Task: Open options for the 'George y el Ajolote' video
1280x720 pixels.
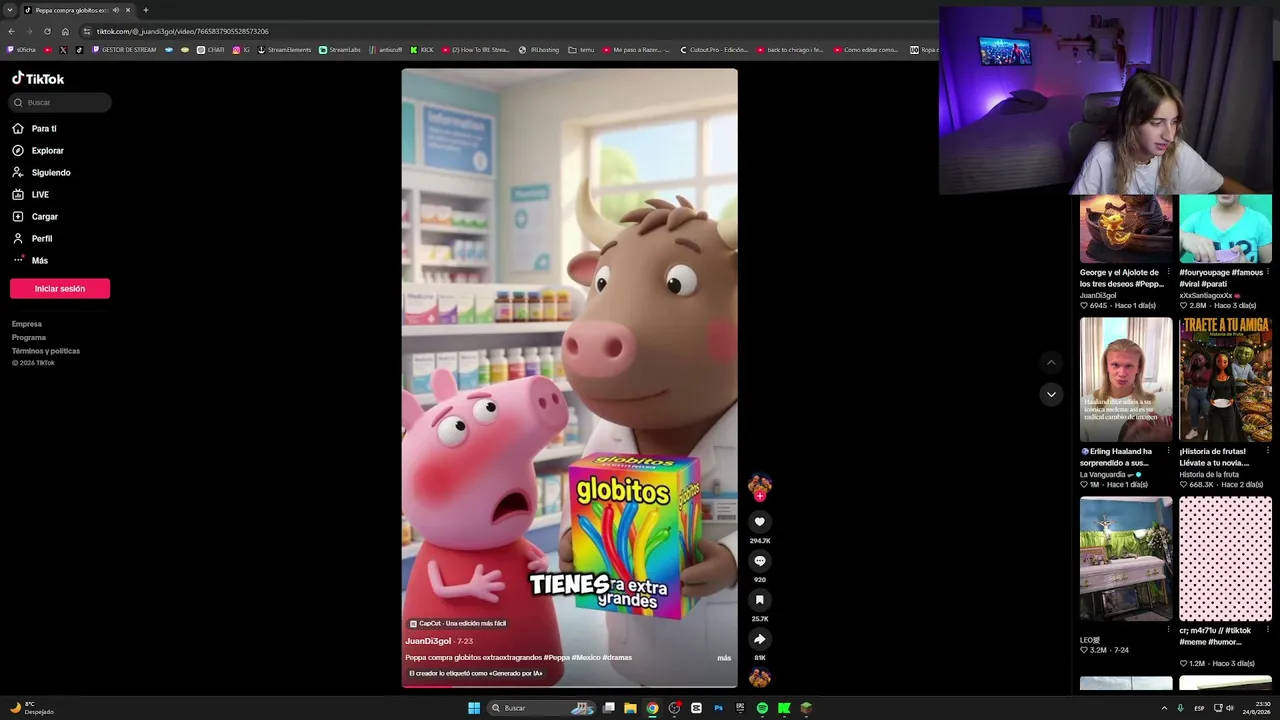Action: pos(1168,272)
